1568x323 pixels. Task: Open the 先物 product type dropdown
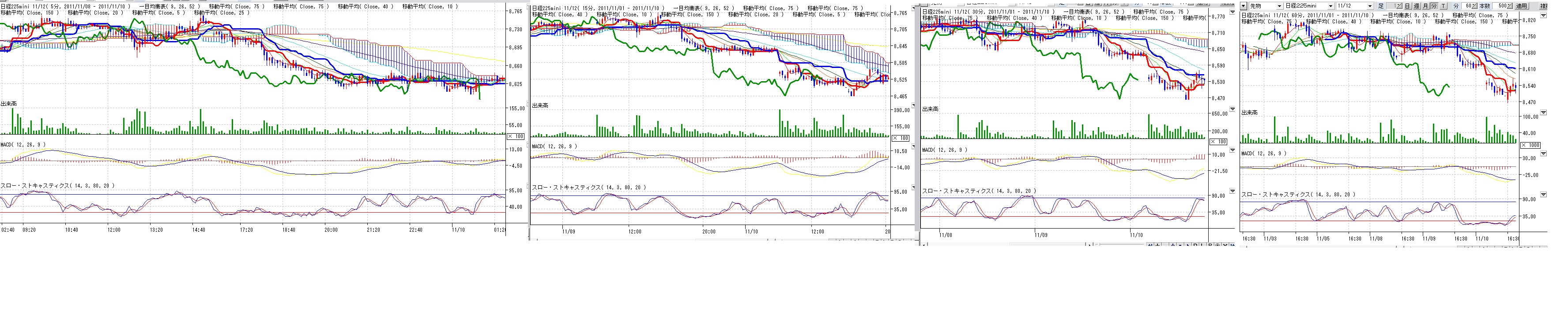click(1278, 6)
